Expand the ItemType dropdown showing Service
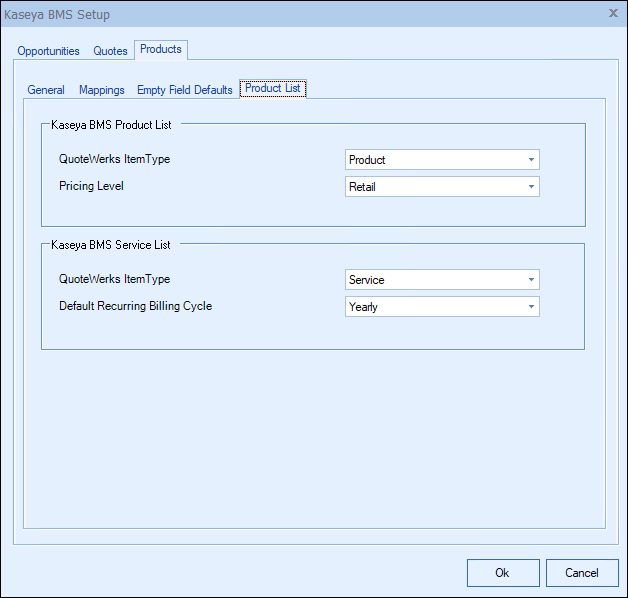The width and height of the screenshot is (628, 598). 441,280
